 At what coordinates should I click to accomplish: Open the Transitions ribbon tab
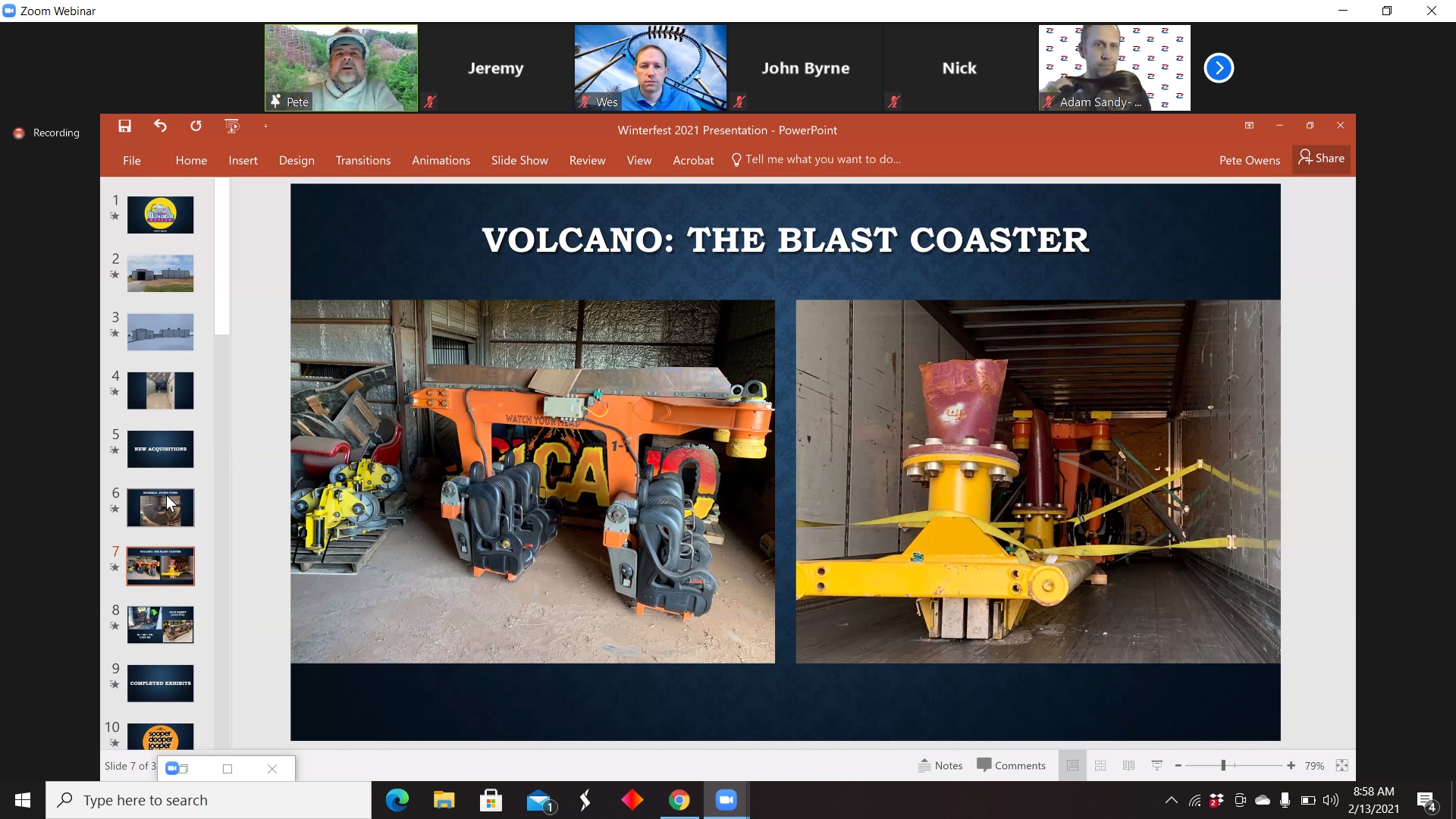363,160
